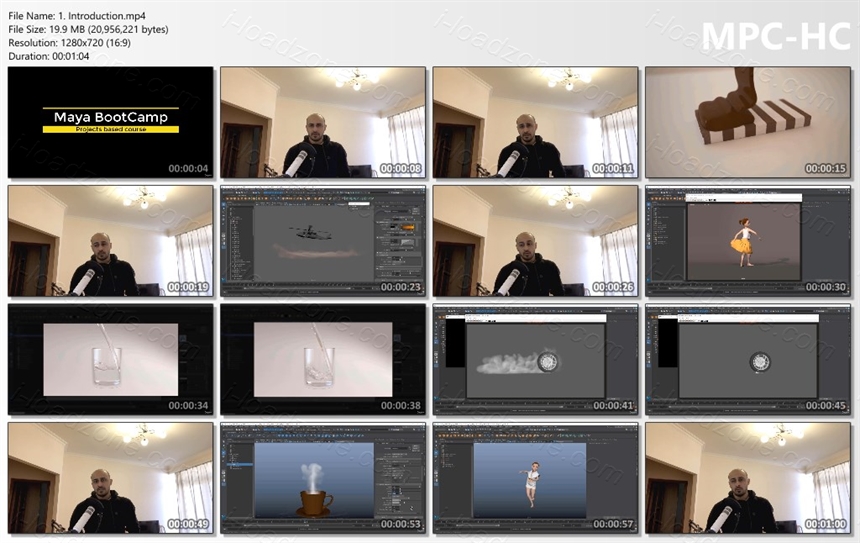Screen dimensions: 860x543
Task: Click the 00:00:41 timestamp label
Action: 613,405
